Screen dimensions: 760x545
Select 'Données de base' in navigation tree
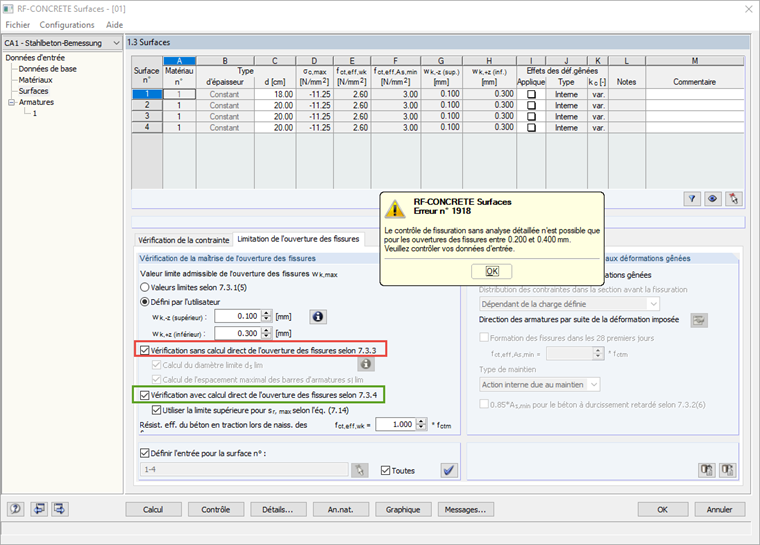[x=48, y=69]
